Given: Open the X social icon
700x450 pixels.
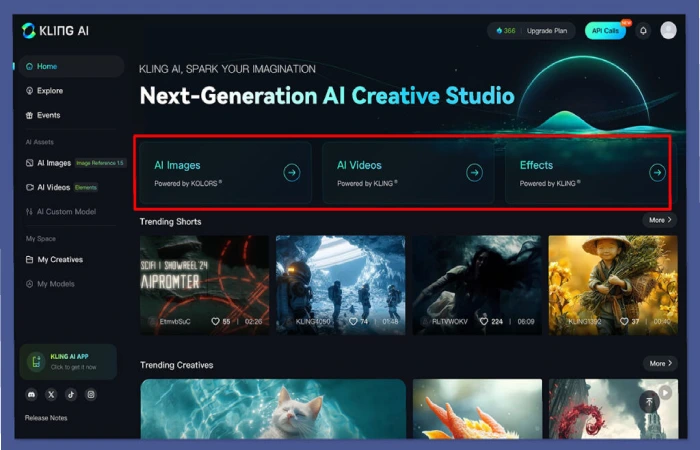Looking at the screenshot, I should pyautogui.click(x=51, y=395).
